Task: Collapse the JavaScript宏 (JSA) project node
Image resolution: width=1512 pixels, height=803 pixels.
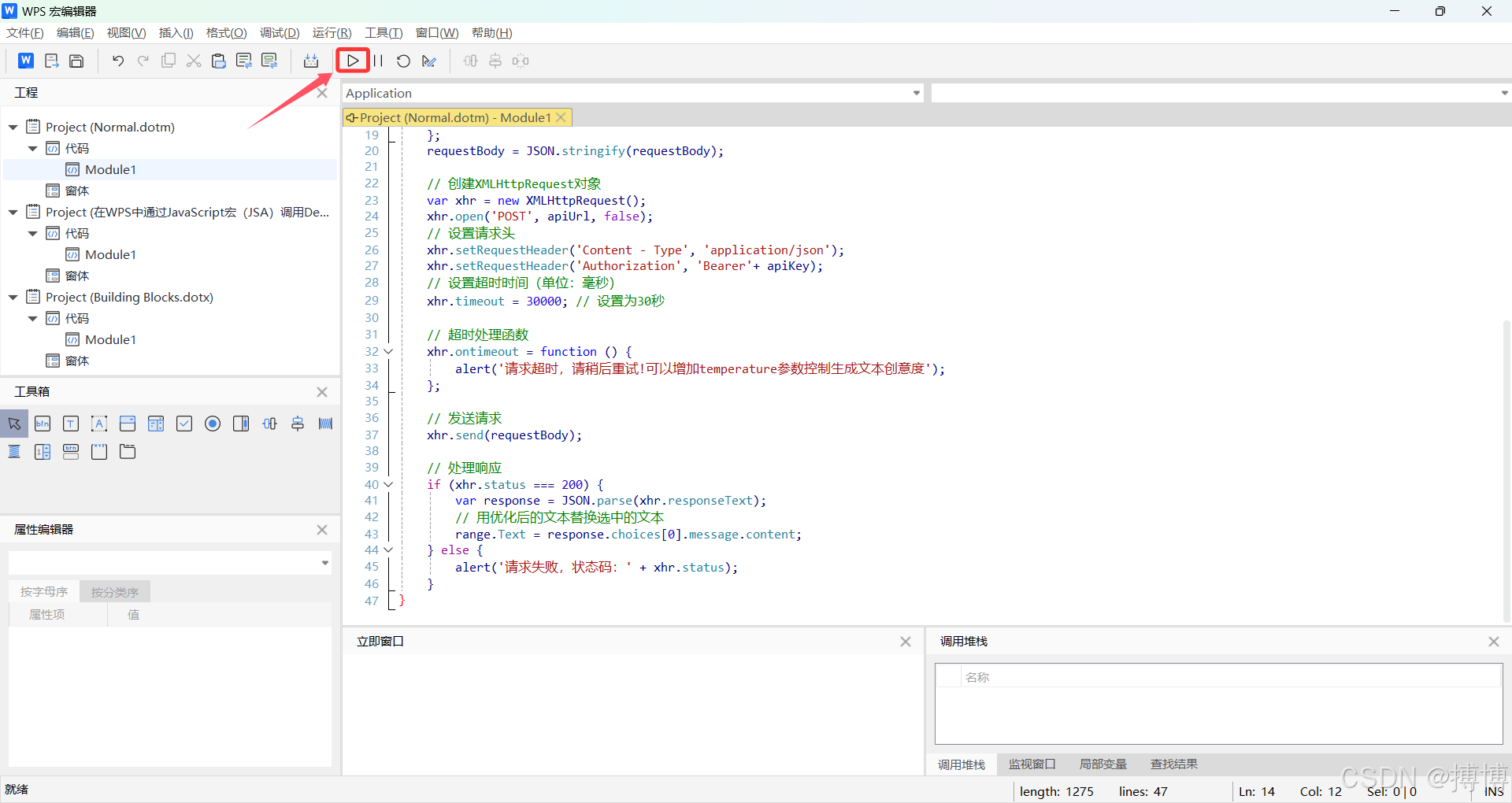Action: pyautogui.click(x=13, y=212)
